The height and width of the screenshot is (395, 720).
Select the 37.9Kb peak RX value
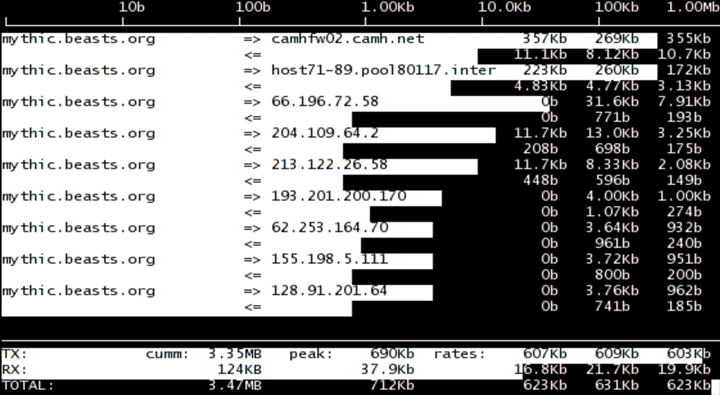pyautogui.click(x=388, y=370)
